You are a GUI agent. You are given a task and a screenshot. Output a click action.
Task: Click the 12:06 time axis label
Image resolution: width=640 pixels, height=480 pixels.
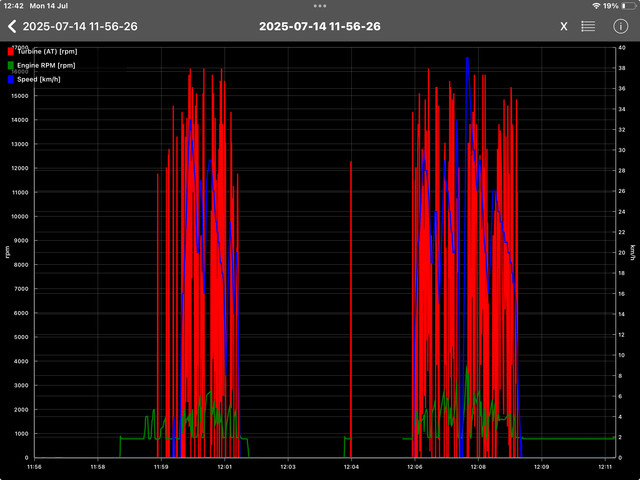click(415, 467)
